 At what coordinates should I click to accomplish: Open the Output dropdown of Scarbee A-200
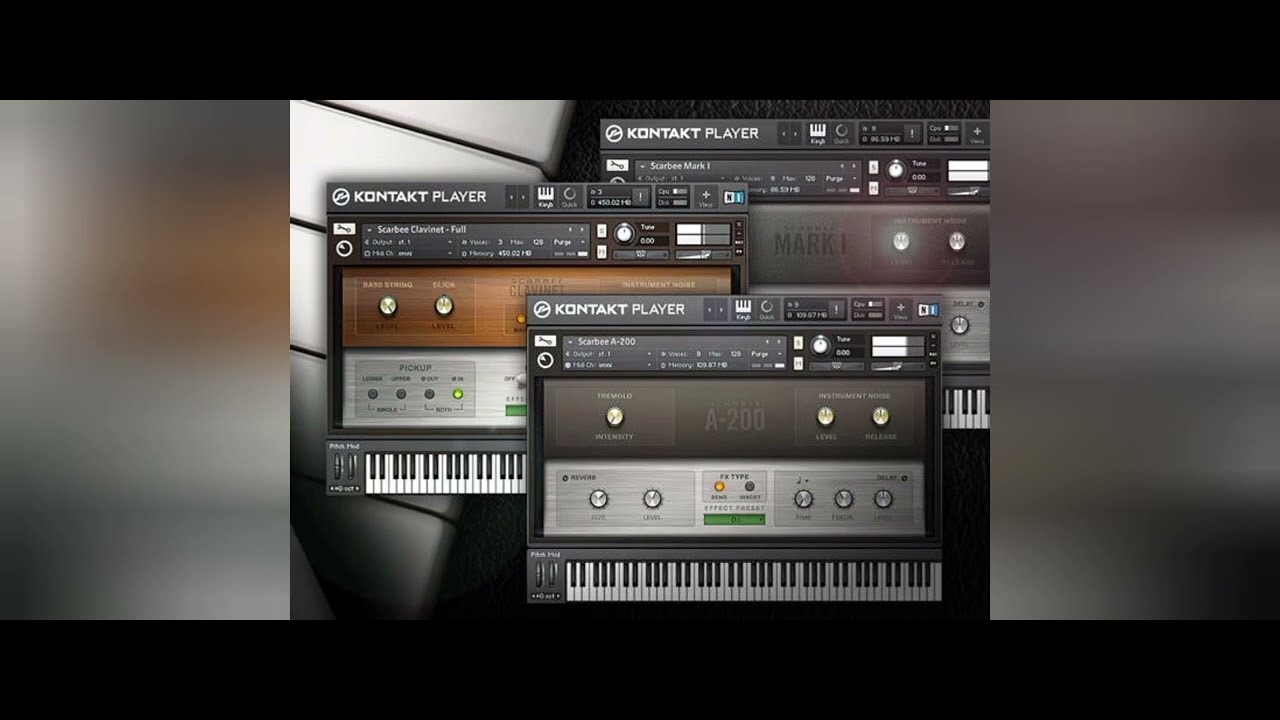pos(609,354)
